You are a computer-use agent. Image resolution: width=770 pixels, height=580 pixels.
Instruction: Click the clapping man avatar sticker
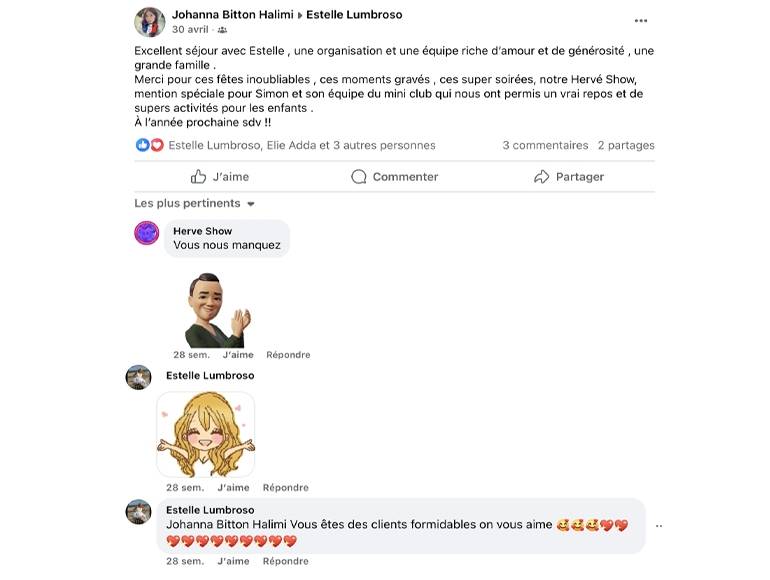click(x=217, y=310)
